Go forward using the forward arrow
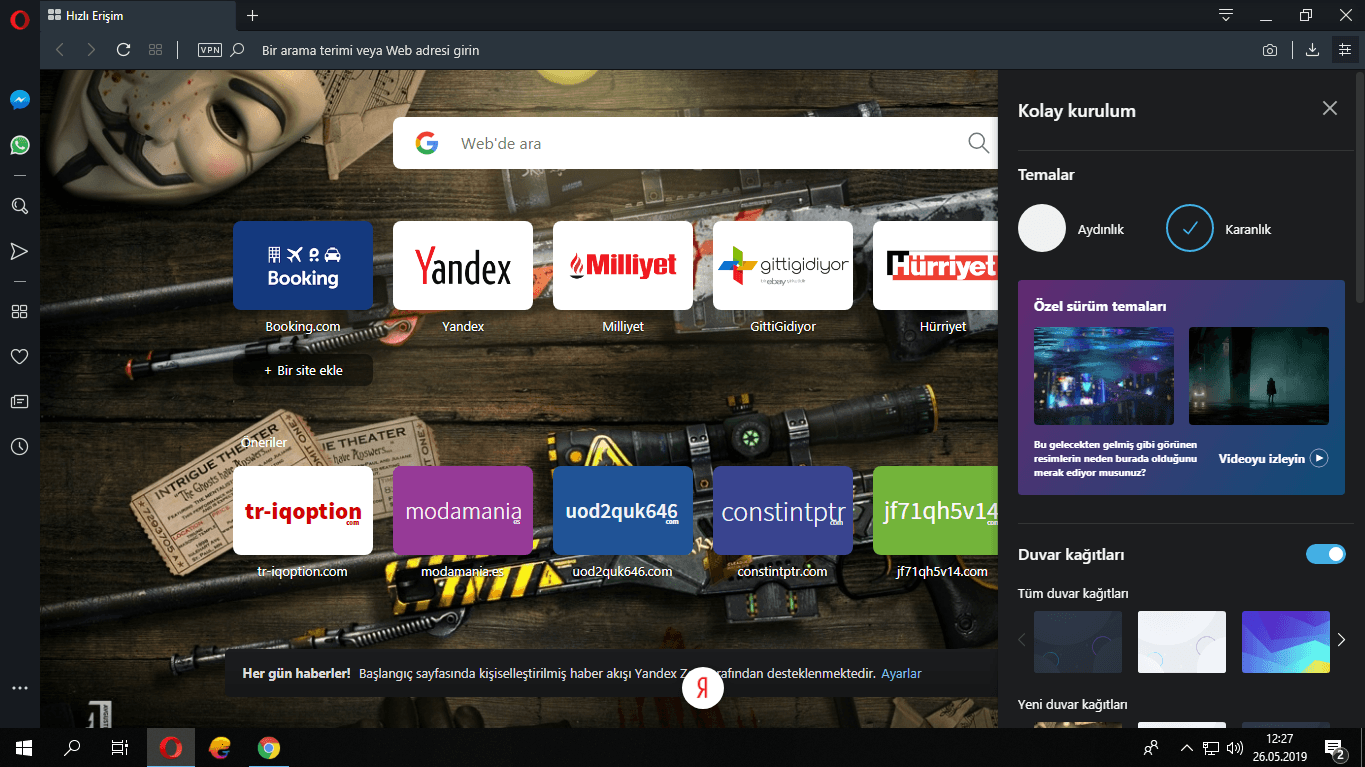This screenshot has height=767, width=1365. pos(91,49)
